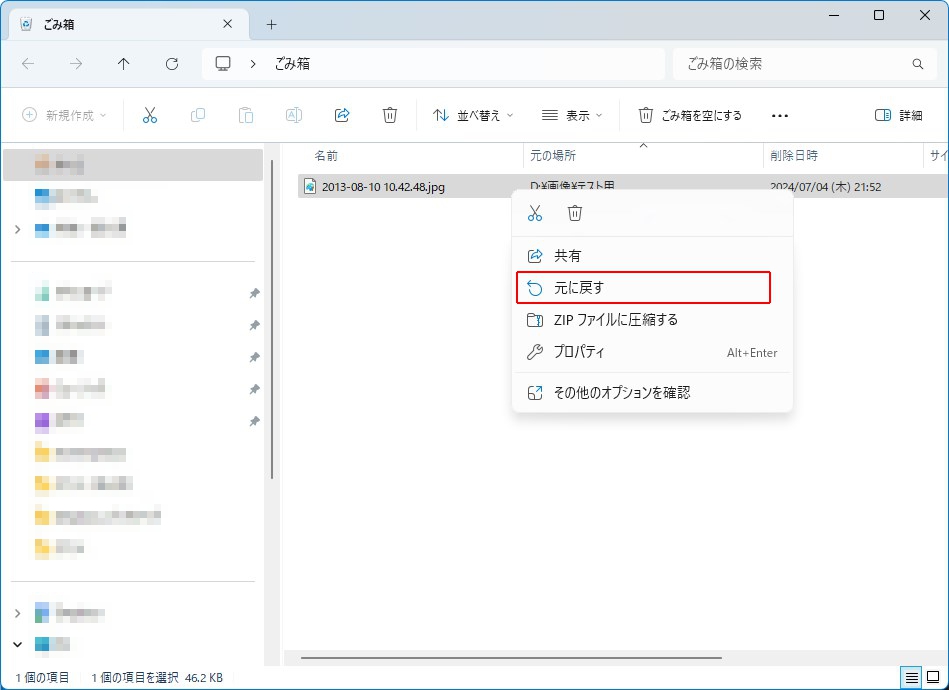
Task: Switch to details list view icon in status bar
Action: [x=911, y=677]
